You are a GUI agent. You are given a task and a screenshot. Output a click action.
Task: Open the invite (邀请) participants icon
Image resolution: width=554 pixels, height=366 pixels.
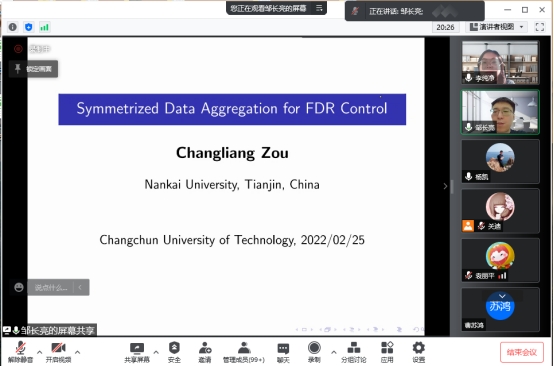[x=205, y=352]
